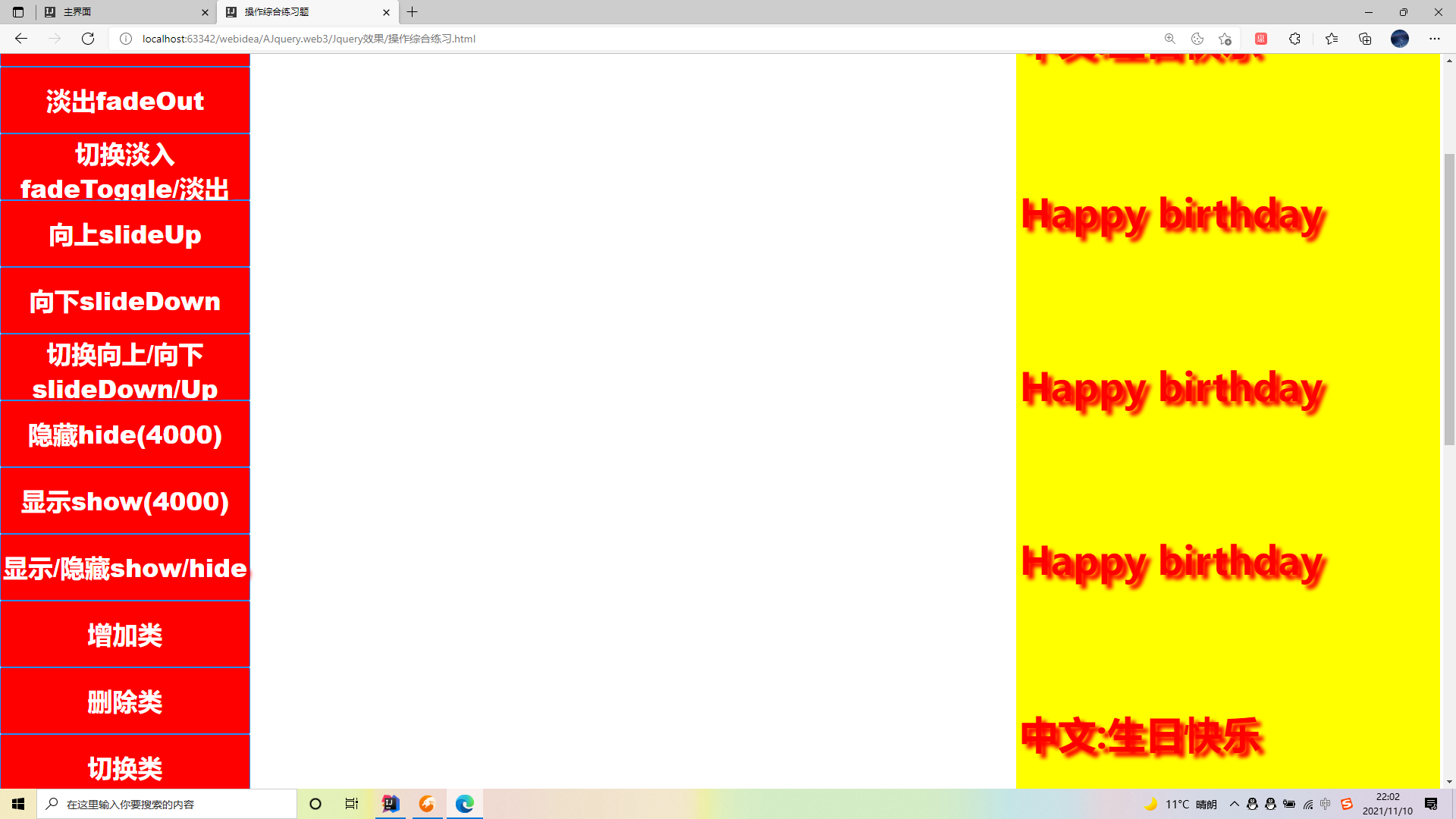This screenshot has width=1456, height=819.
Task: Click the Windows taskbar search box
Action: [167, 804]
